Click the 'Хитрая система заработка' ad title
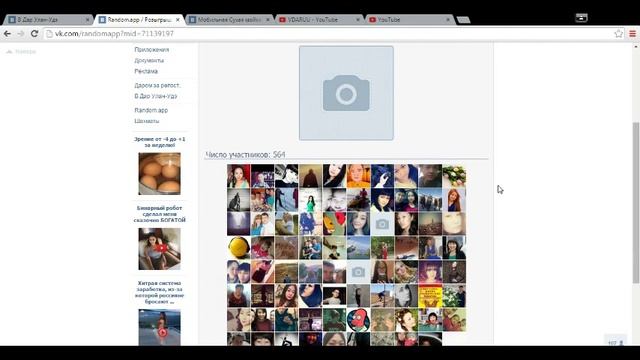The height and width of the screenshot is (360, 640). click(160, 292)
